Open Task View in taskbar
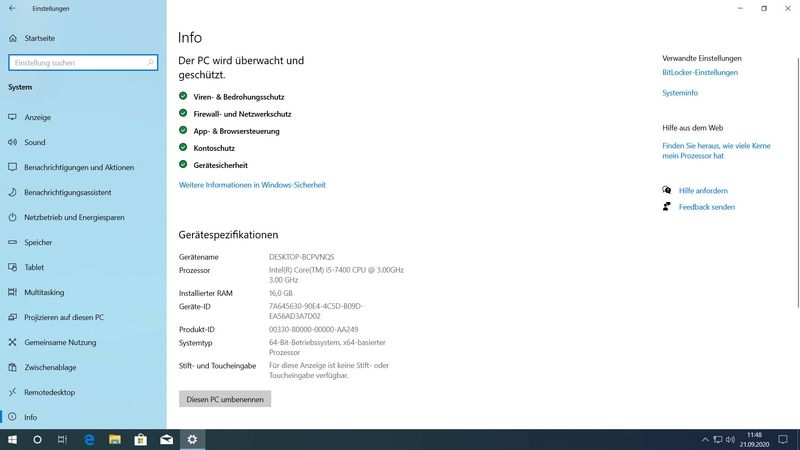The width and height of the screenshot is (800, 450). click(62, 439)
